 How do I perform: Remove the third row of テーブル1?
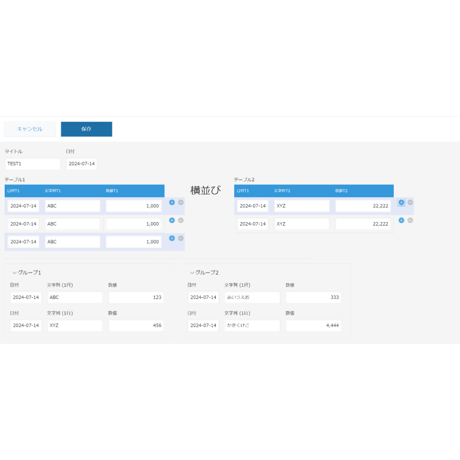[181, 238]
